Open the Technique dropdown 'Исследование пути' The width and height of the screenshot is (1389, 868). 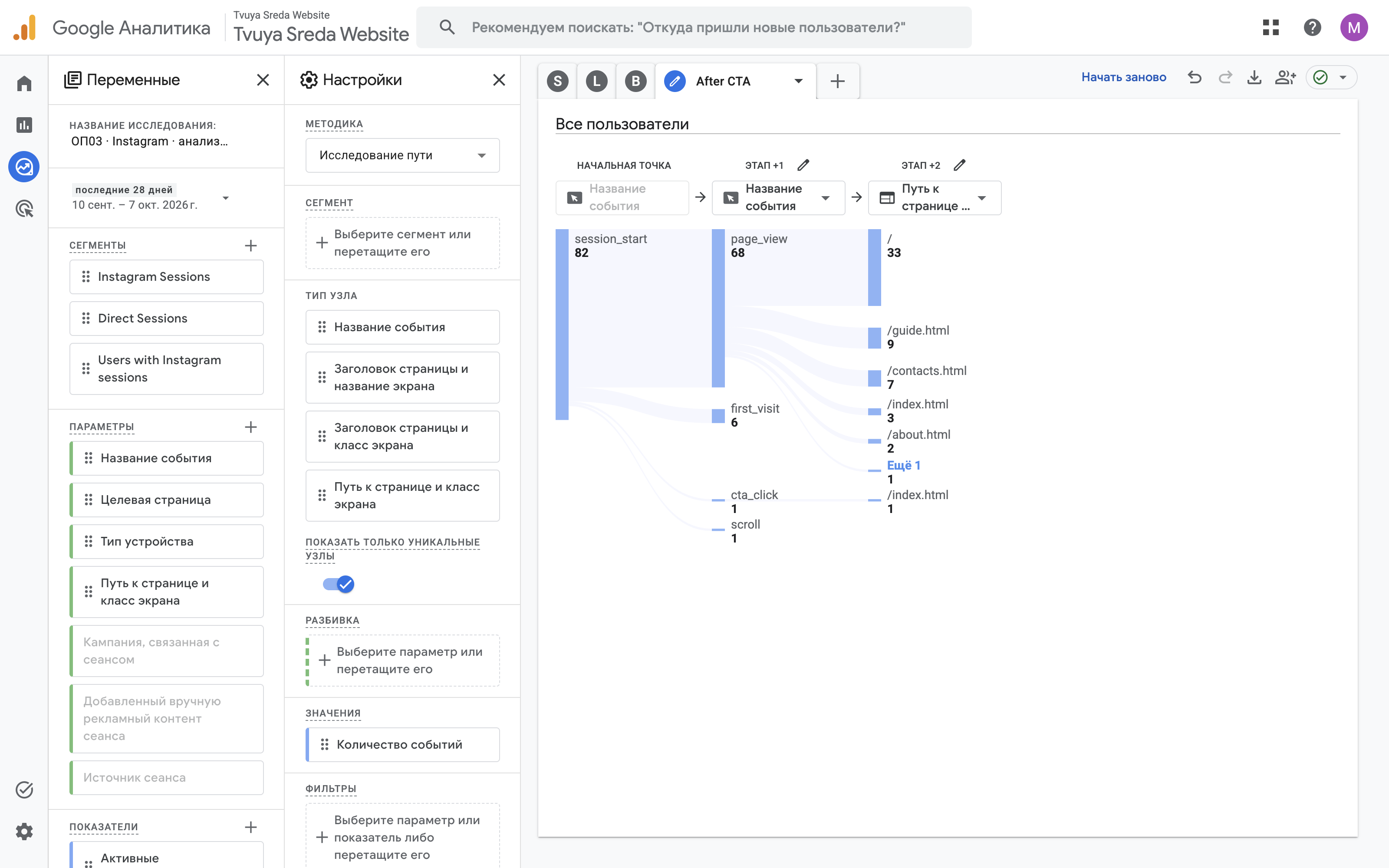click(402, 155)
